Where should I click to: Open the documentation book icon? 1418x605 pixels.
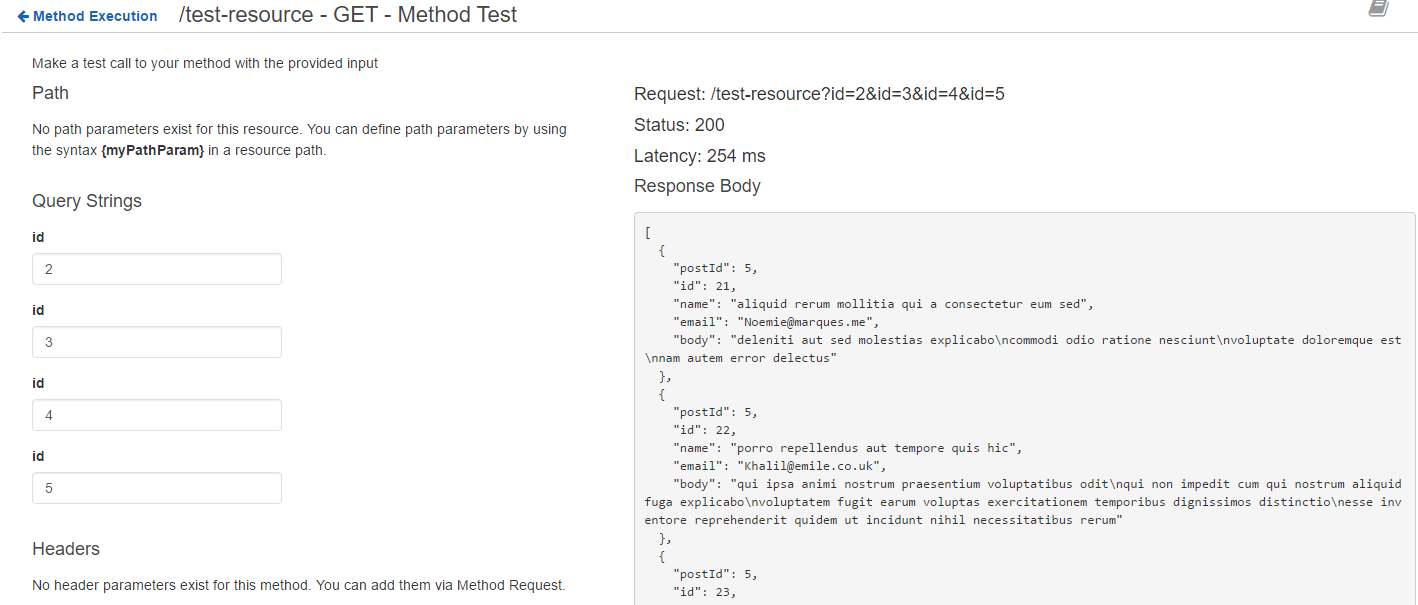1379,8
